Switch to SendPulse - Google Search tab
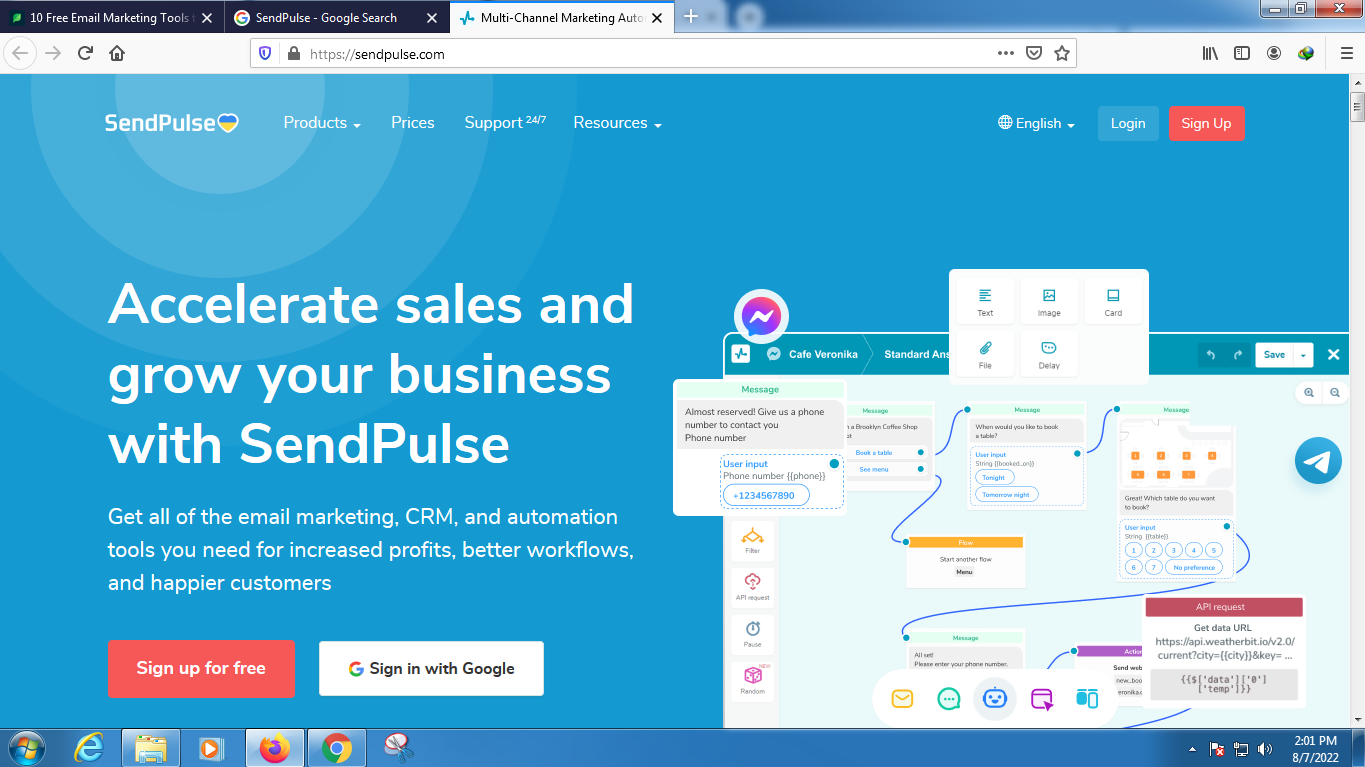Viewport: 1365px width, 767px height. [x=326, y=18]
